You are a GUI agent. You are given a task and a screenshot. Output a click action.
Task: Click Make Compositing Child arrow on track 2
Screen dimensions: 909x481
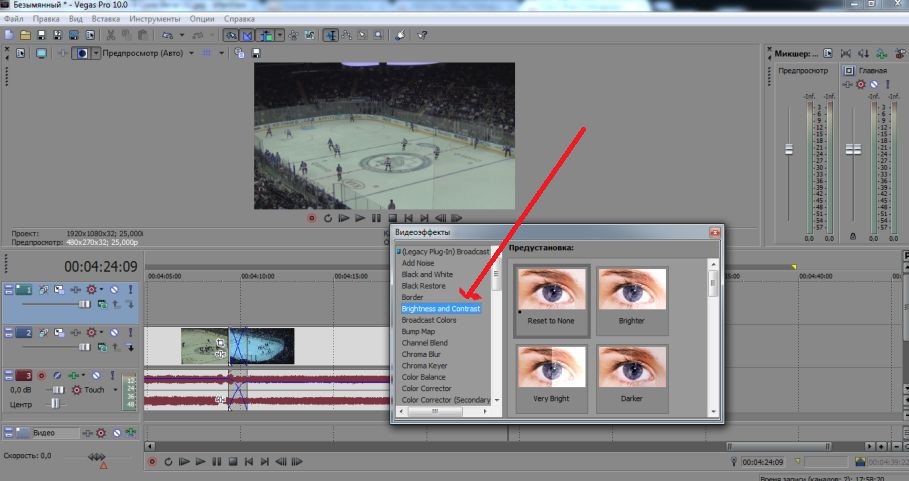130,347
